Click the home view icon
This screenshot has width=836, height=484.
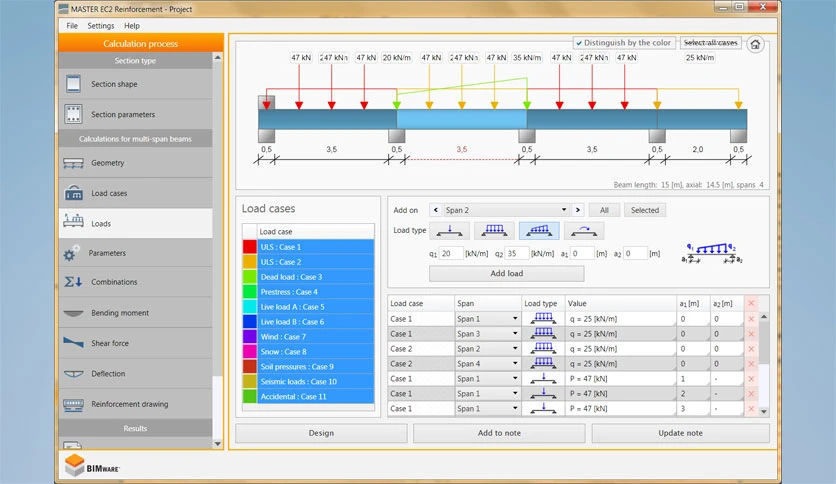point(755,44)
